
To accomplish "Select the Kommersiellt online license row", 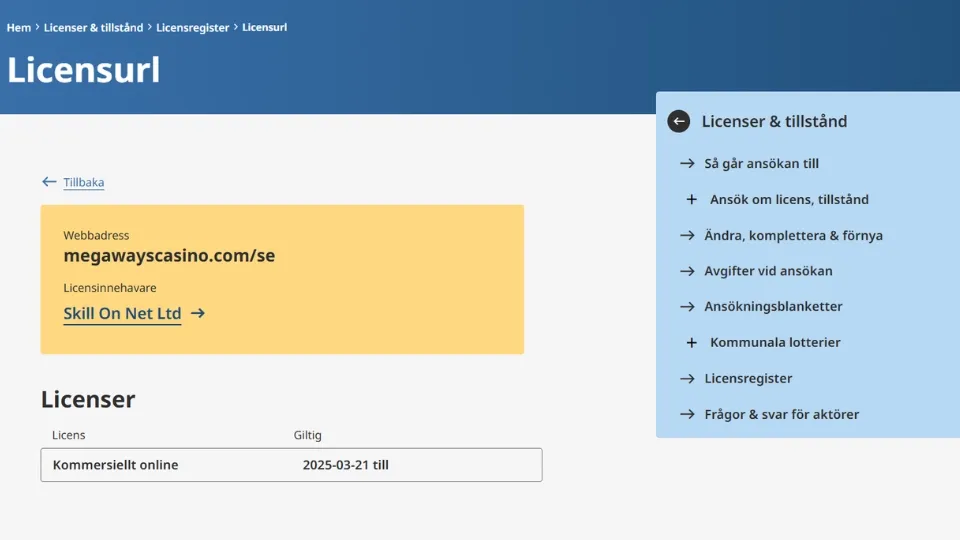I will (291, 465).
